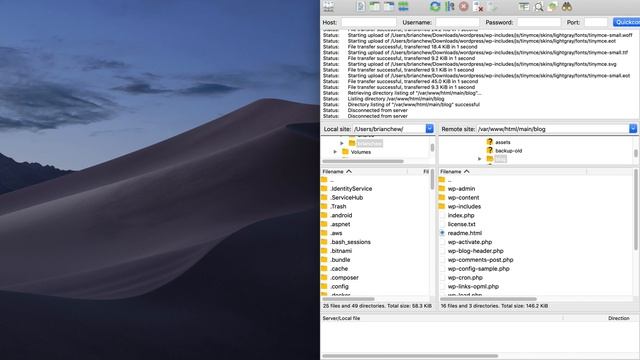Click the Quickconnect button
The height and width of the screenshot is (360, 640).
pos(627,22)
